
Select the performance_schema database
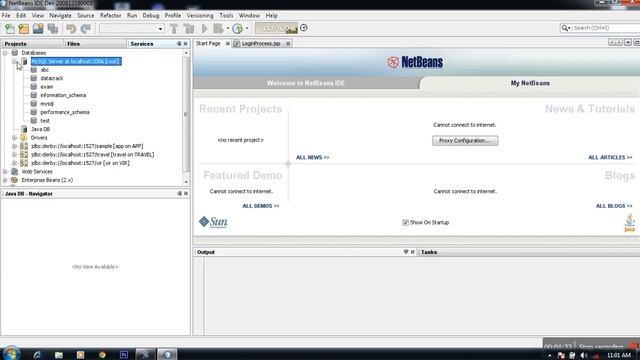[x=64, y=112]
